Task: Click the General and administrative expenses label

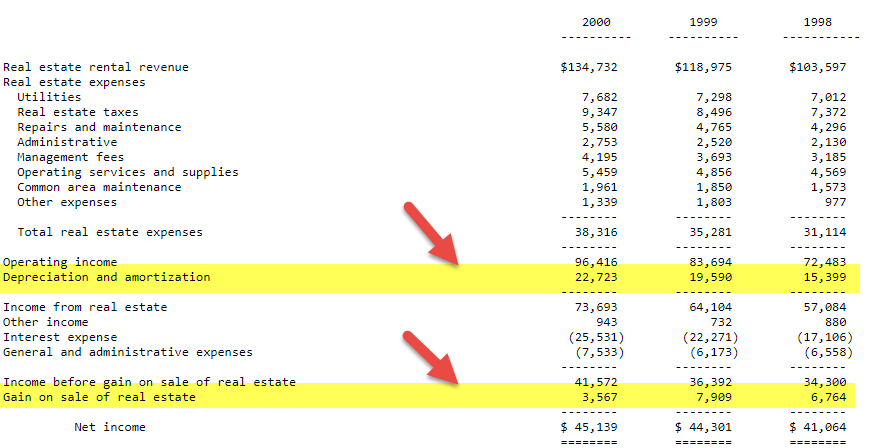Action: pos(128,352)
